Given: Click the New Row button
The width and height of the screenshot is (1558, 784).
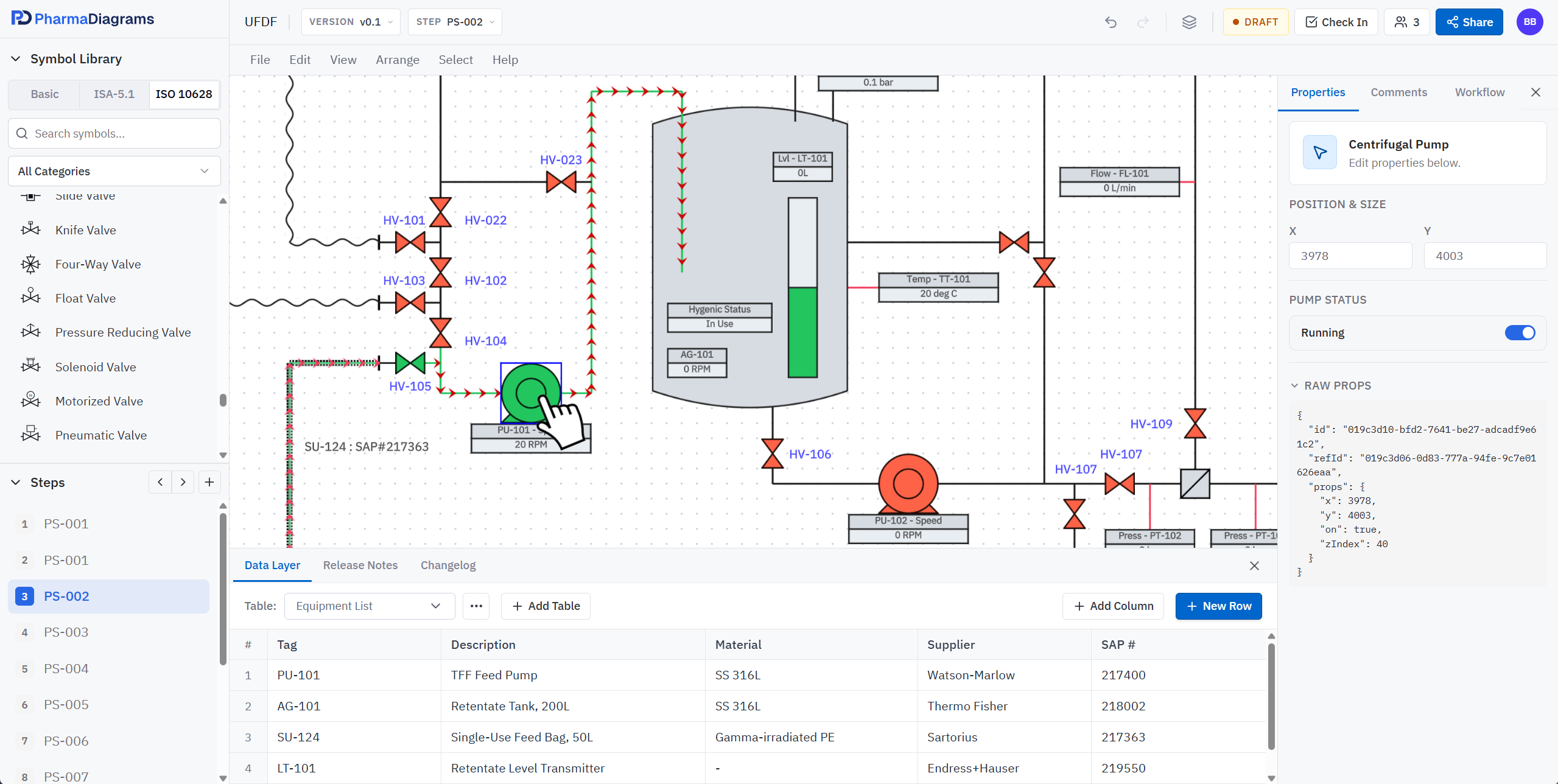Looking at the screenshot, I should click(1218, 606).
